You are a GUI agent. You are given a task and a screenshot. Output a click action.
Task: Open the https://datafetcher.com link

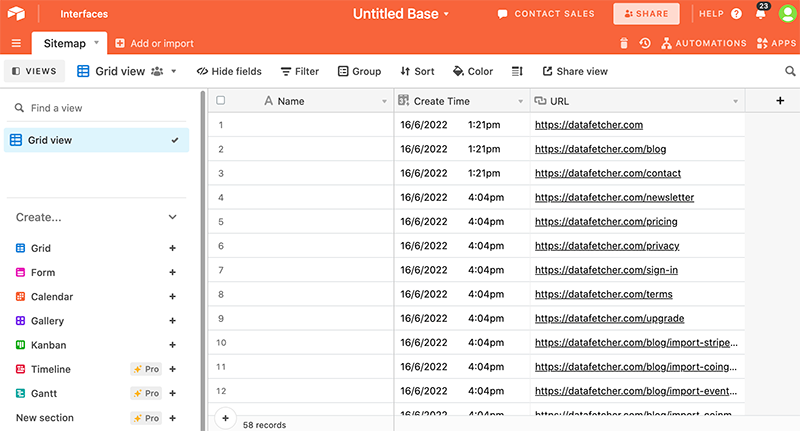(589, 125)
